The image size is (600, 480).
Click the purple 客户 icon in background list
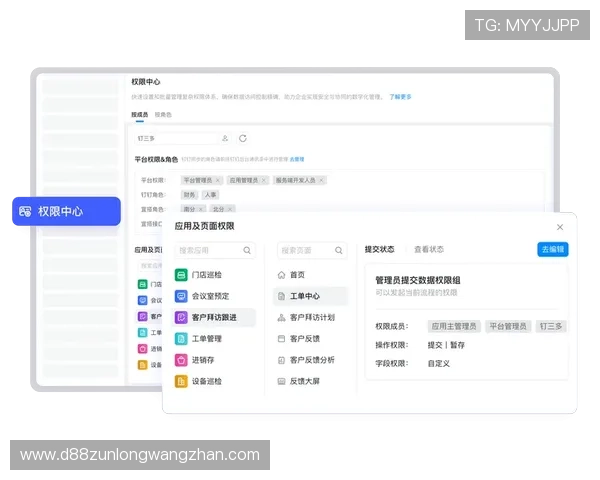click(142, 316)
